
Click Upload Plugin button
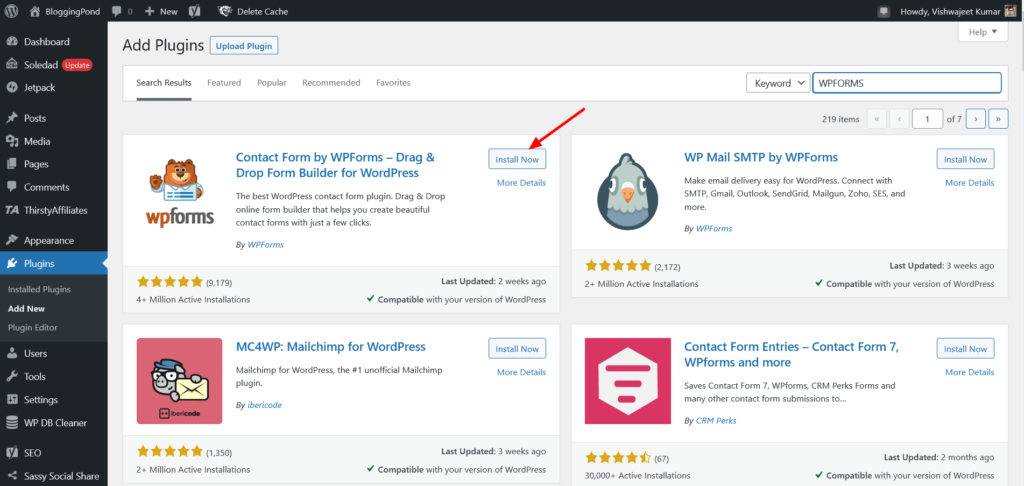click(244, 46)
